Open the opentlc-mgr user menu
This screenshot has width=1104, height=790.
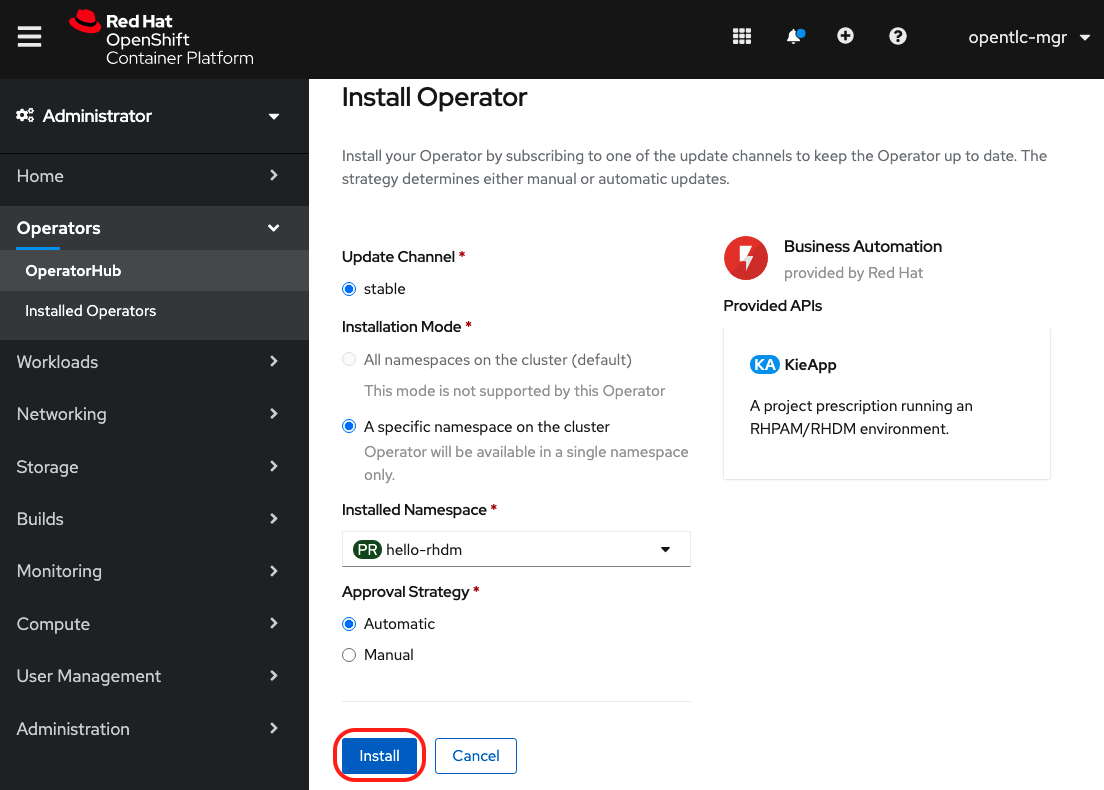(x=1028, y=38)
